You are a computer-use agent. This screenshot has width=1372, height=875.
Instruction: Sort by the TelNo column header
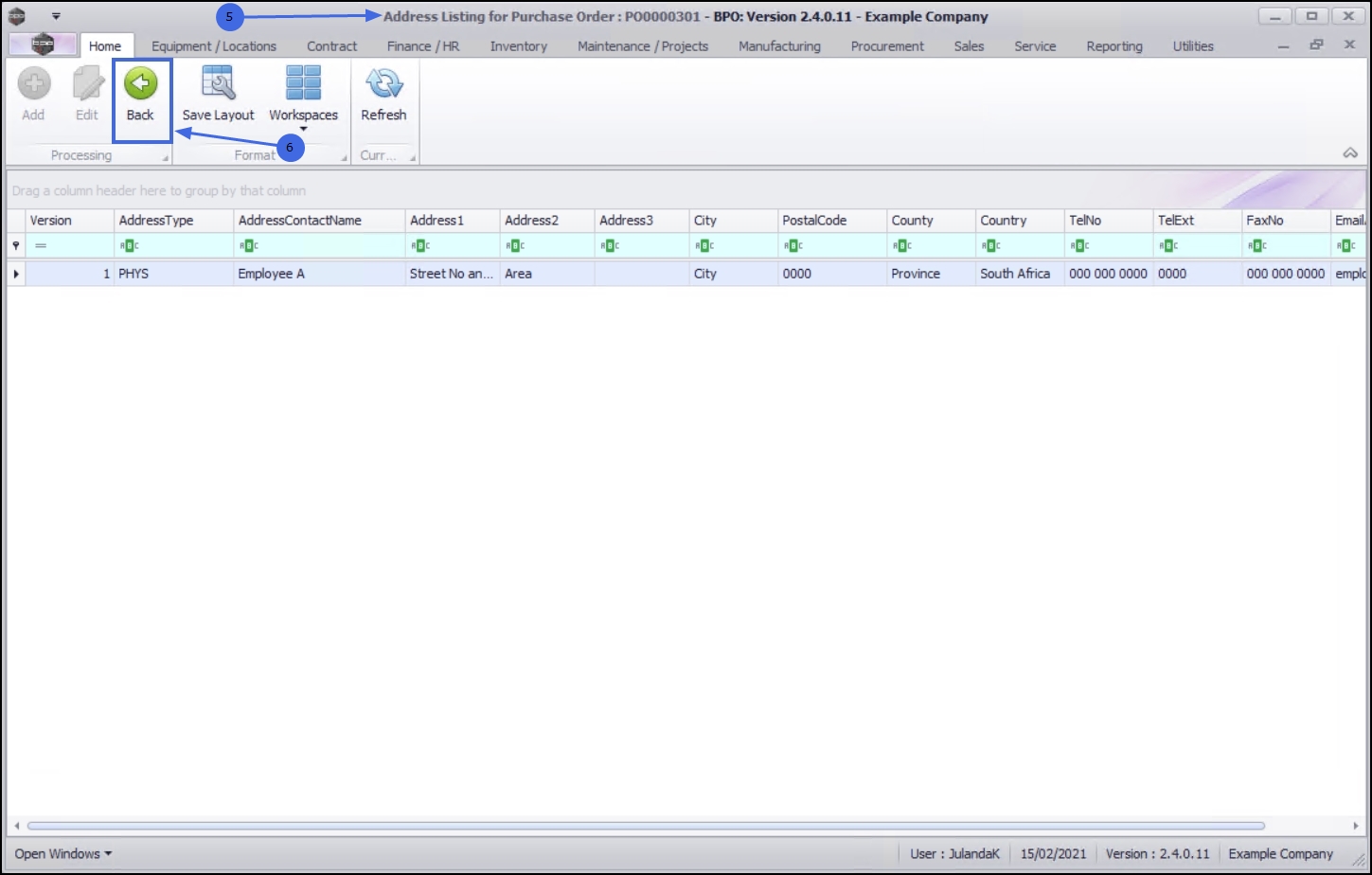coord(1109,221)
